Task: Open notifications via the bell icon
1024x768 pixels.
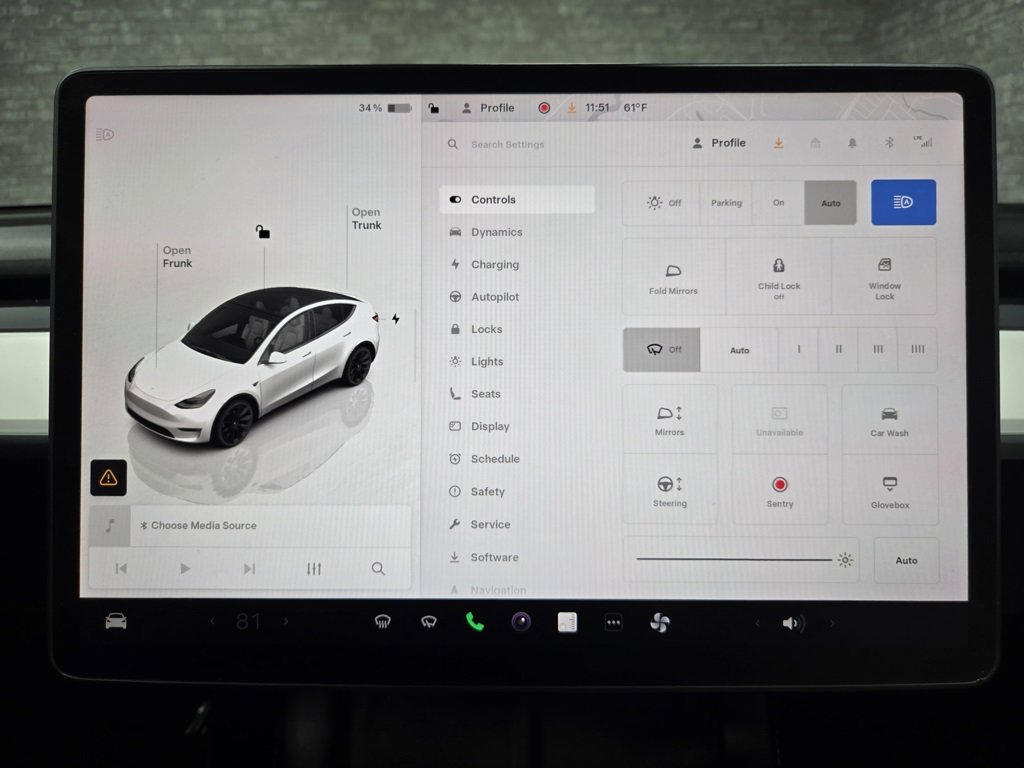Action: [x=851, y=143]
